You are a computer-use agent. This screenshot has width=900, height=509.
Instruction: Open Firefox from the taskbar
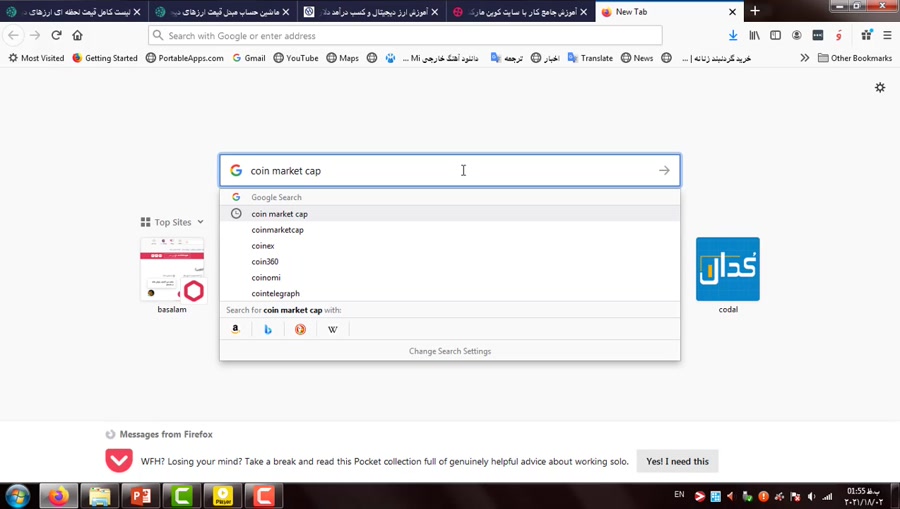tap(58, 496)
